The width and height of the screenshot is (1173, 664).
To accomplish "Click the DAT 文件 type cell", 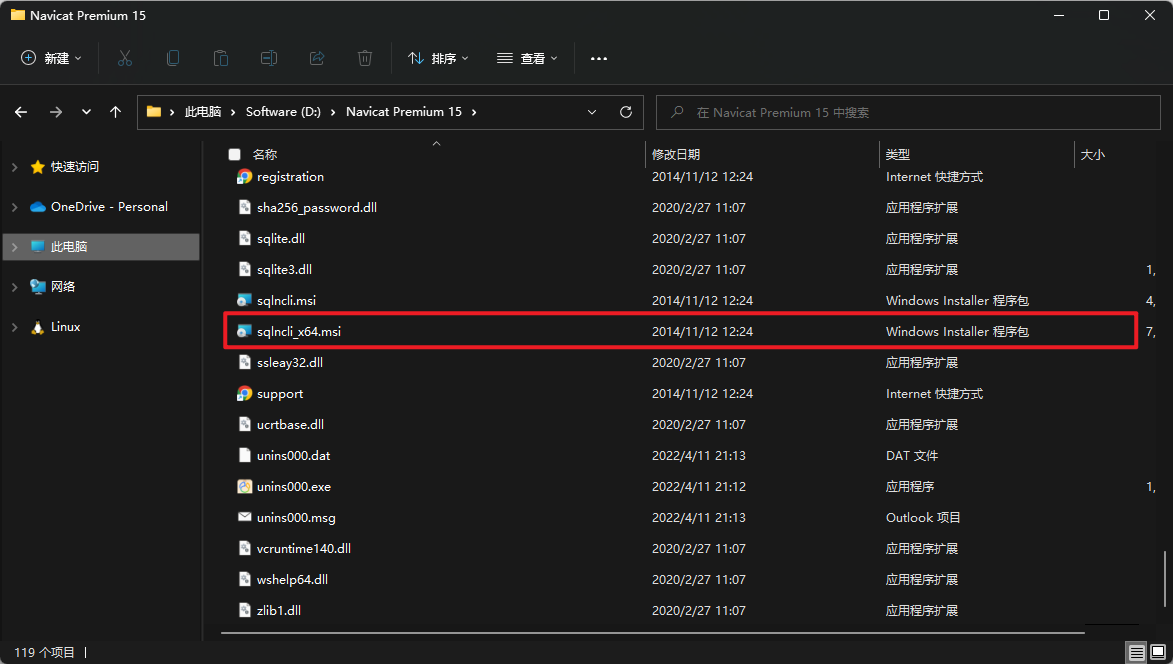I will pyautogui.click(x=912, y=455).
